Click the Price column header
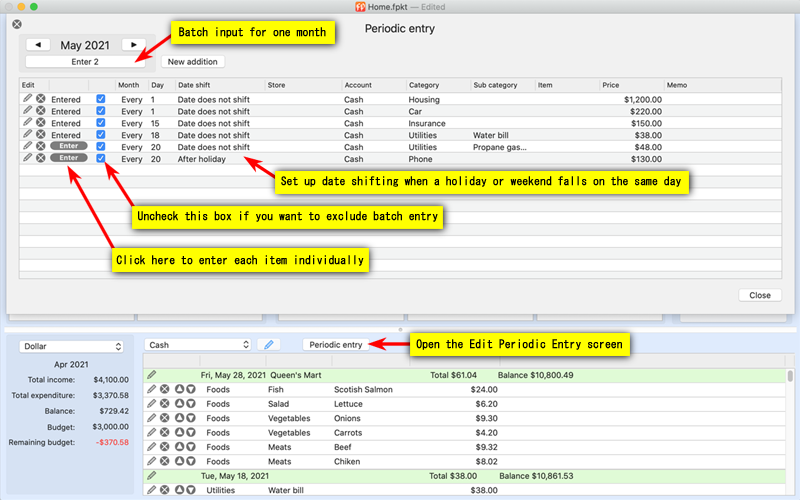This screenshot has height=500, width=800. pyautogui.click(x=631, y=85)
